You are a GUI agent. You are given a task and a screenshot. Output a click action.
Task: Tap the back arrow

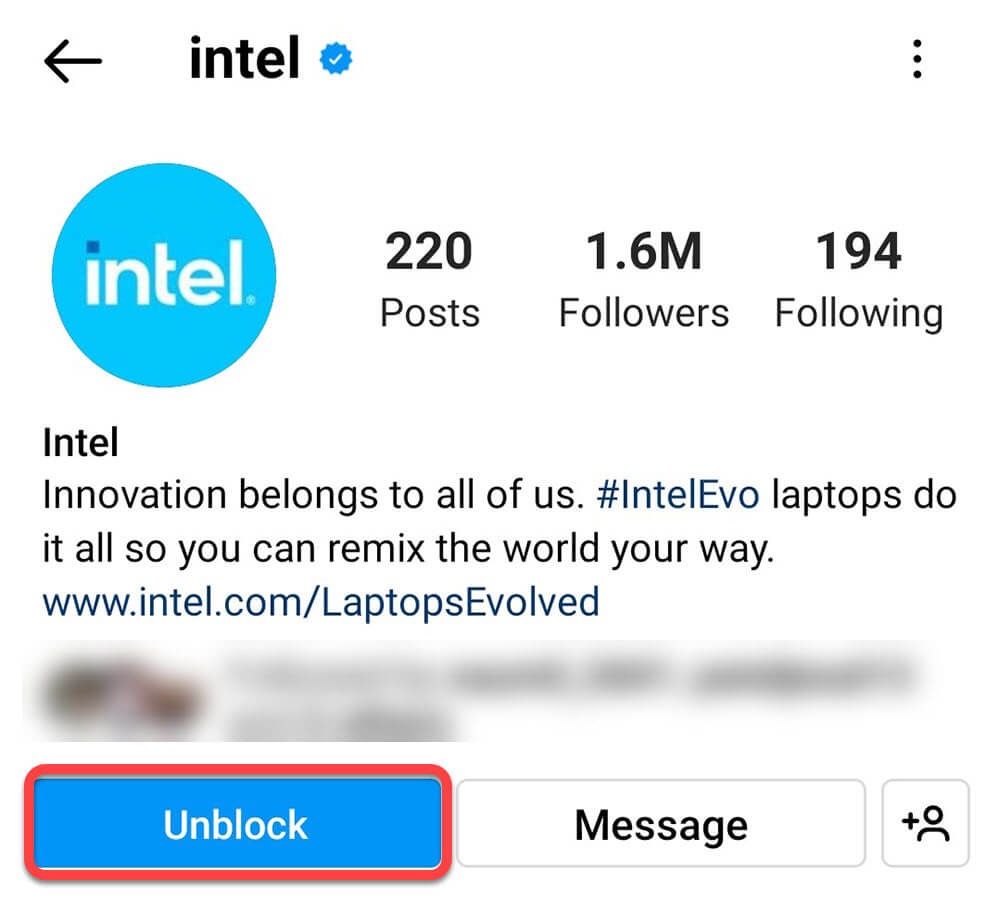coord(73,61)
